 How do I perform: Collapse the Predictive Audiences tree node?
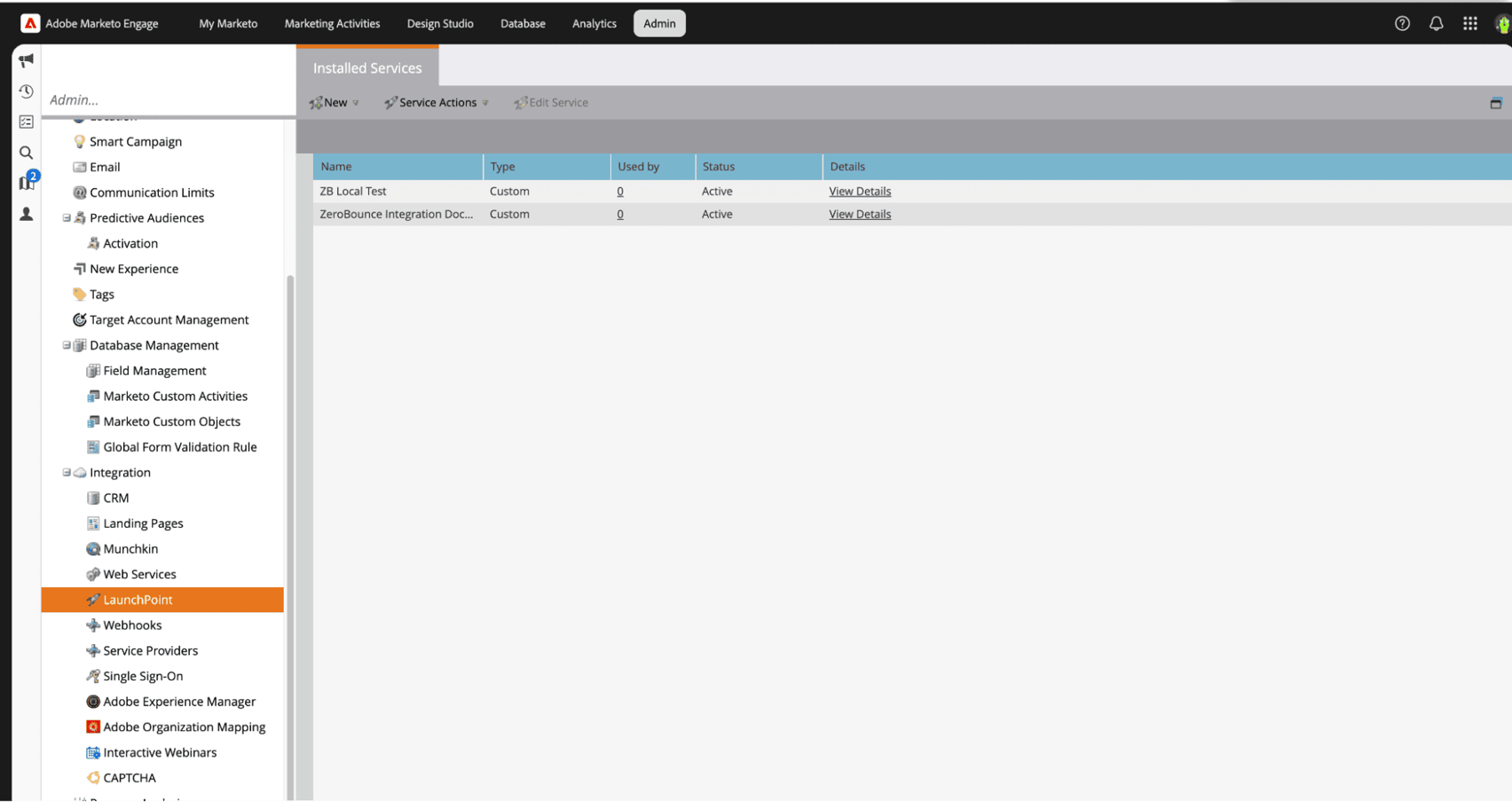coord(67,218)
